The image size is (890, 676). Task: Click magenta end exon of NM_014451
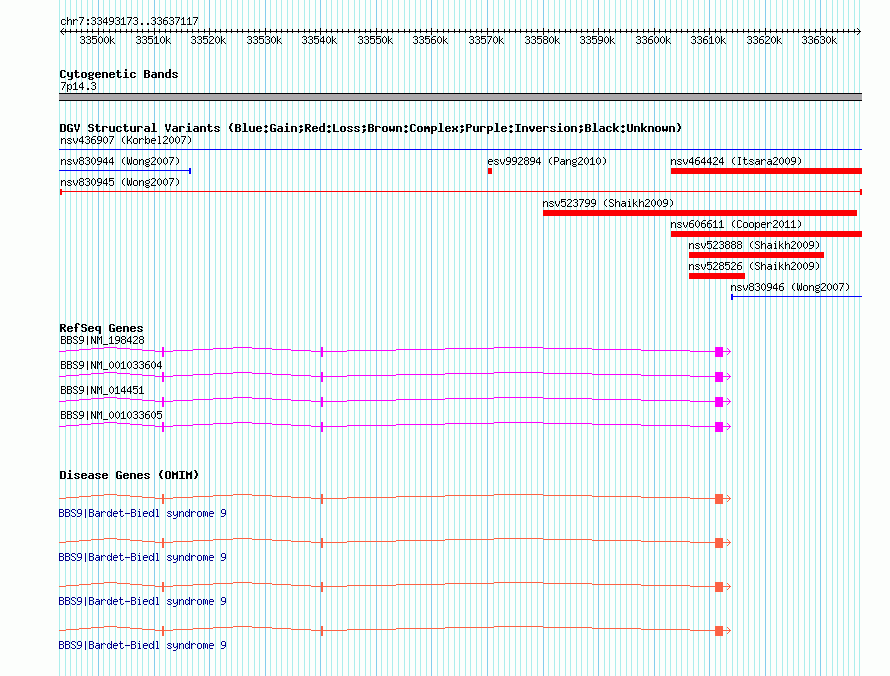[x=719, y=402]
